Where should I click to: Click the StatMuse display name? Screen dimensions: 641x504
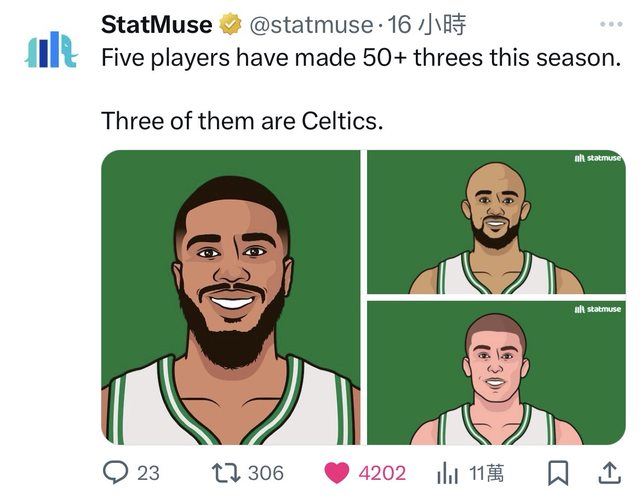click(x=156, y=24)
